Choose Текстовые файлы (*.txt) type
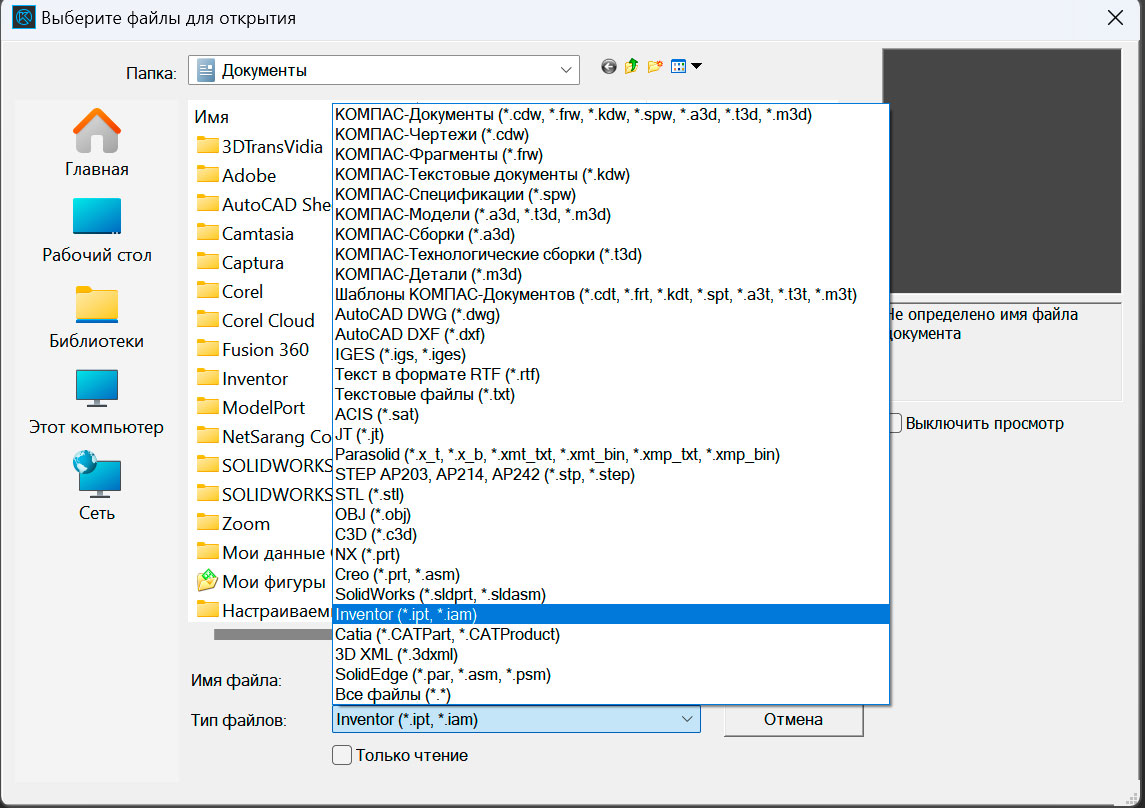The image size is (1145, 808). pos(610,394)
